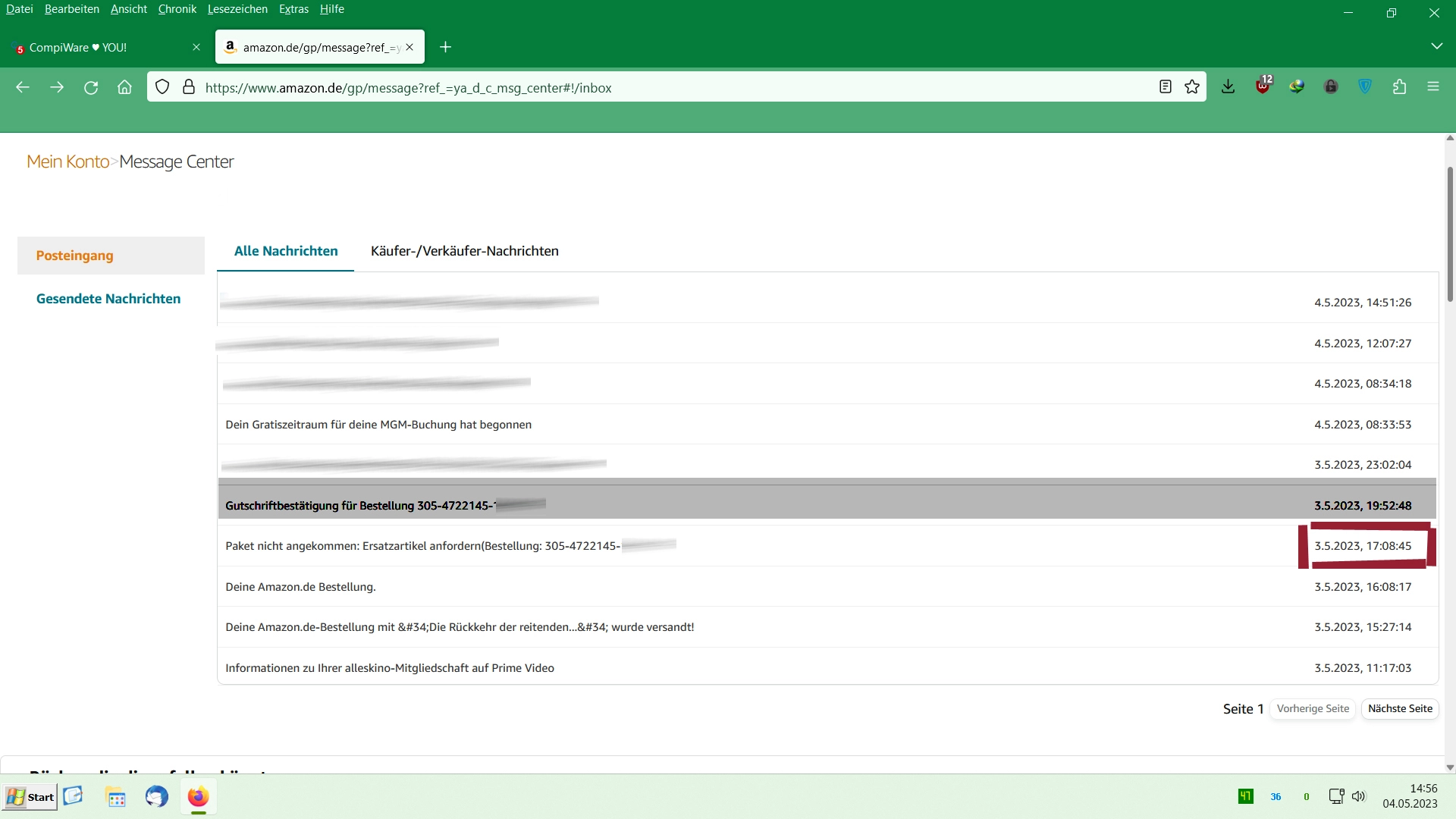The image size is (1456, 819).
Task: Open the Bearbeiten menu
Action: point(72,9)
